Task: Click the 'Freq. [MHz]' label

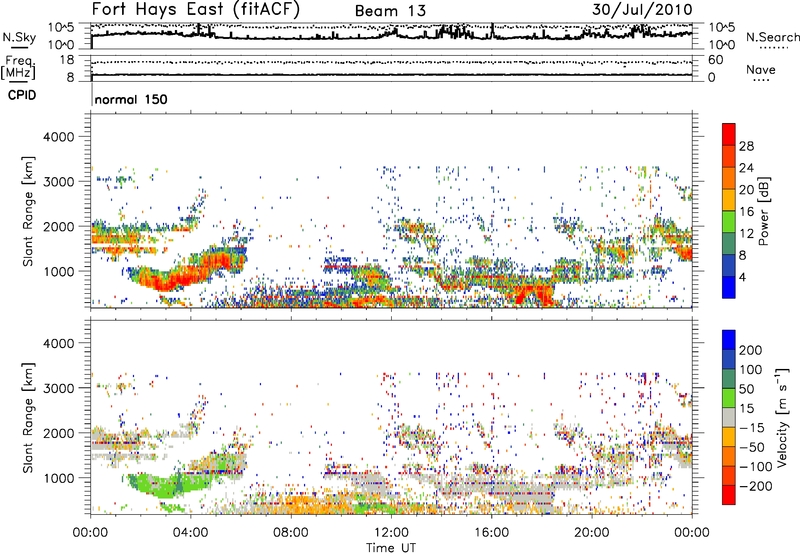Action: pyautogui.click(x=18, y=68)
